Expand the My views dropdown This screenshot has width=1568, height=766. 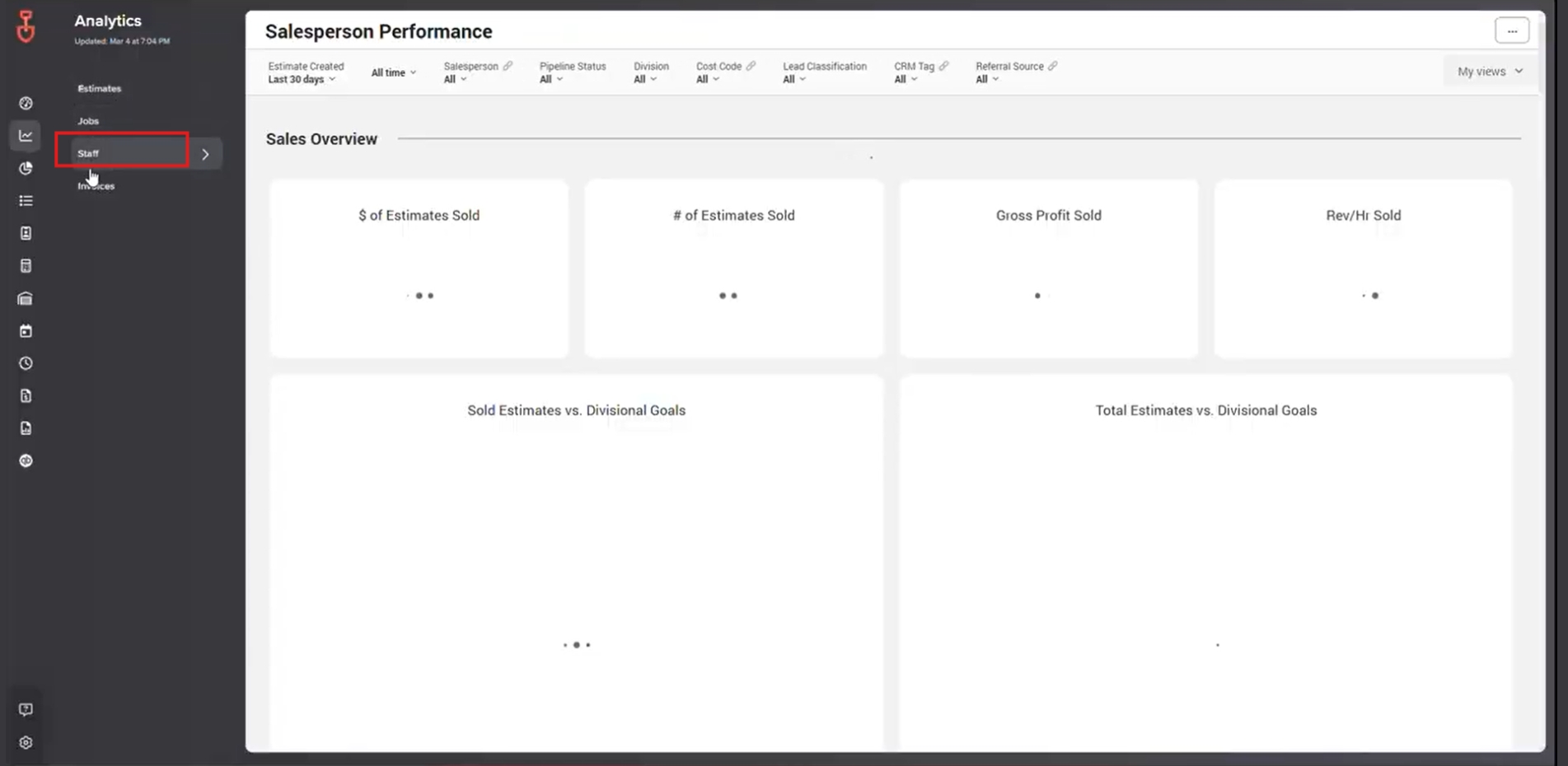pyautogui.click(x=1488, y=71)
